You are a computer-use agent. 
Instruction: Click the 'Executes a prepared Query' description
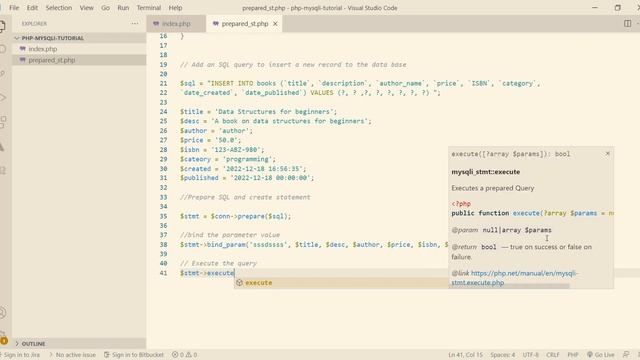click(x=493, y=188)
